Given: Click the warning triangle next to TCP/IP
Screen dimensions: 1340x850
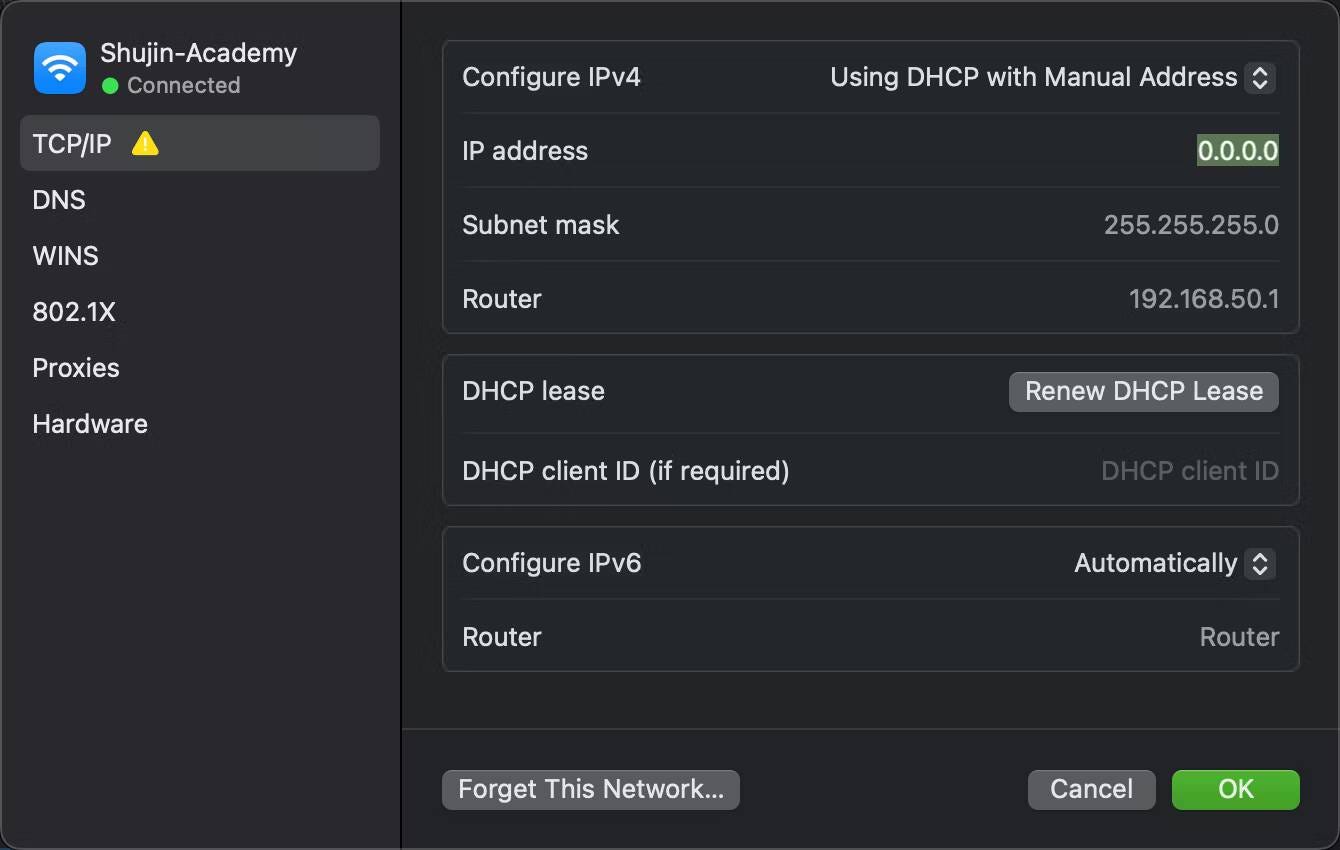Looking at the screenshot, I should [x=145, y=143].
